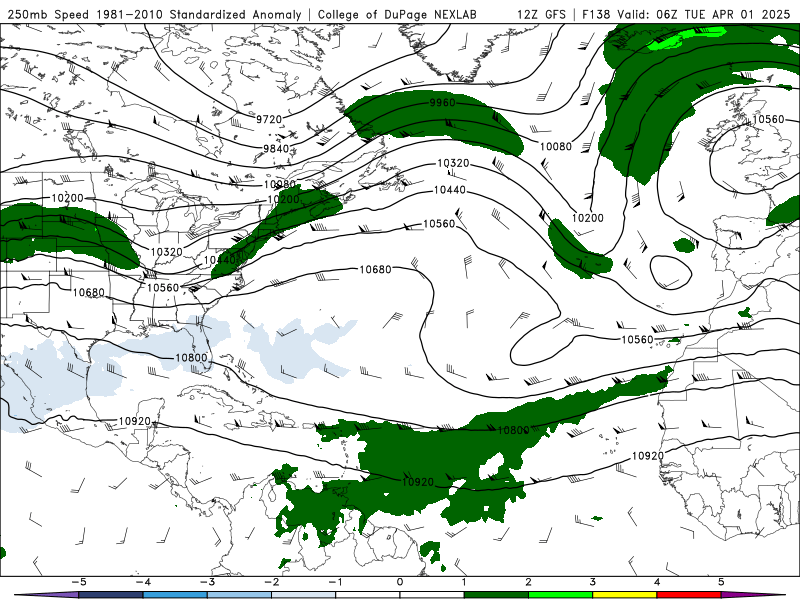
Task: Click the "10440" contour label over the Atlantic
Action: [x=449, y=190]
